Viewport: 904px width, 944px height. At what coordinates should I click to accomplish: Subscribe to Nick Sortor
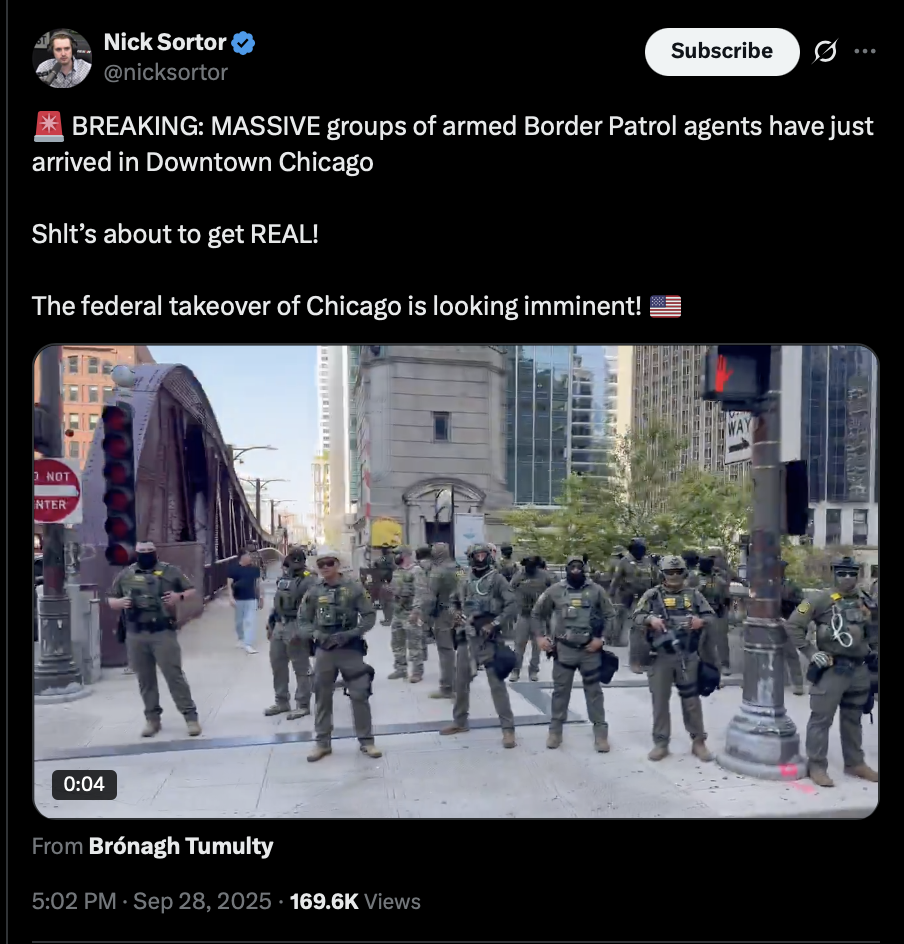[x=722, y=52]
